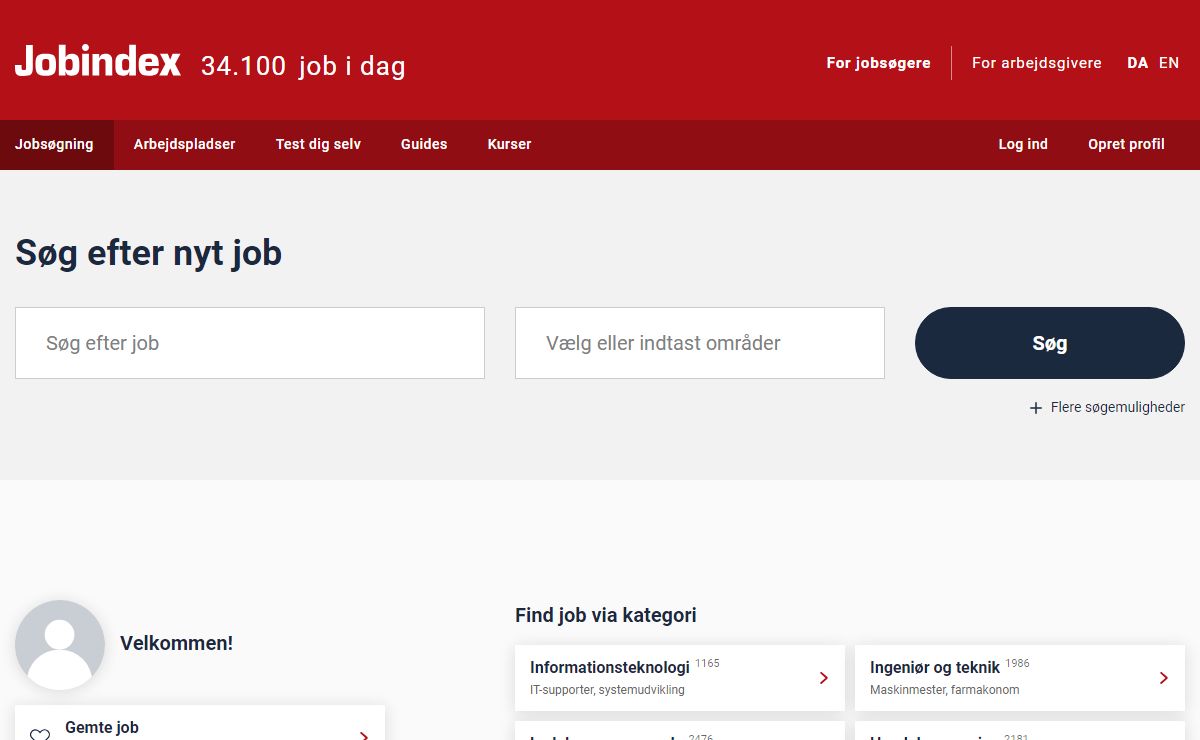Click the Jobindex logo
This screenshot has width=1200, height=740.
(98, 62)
